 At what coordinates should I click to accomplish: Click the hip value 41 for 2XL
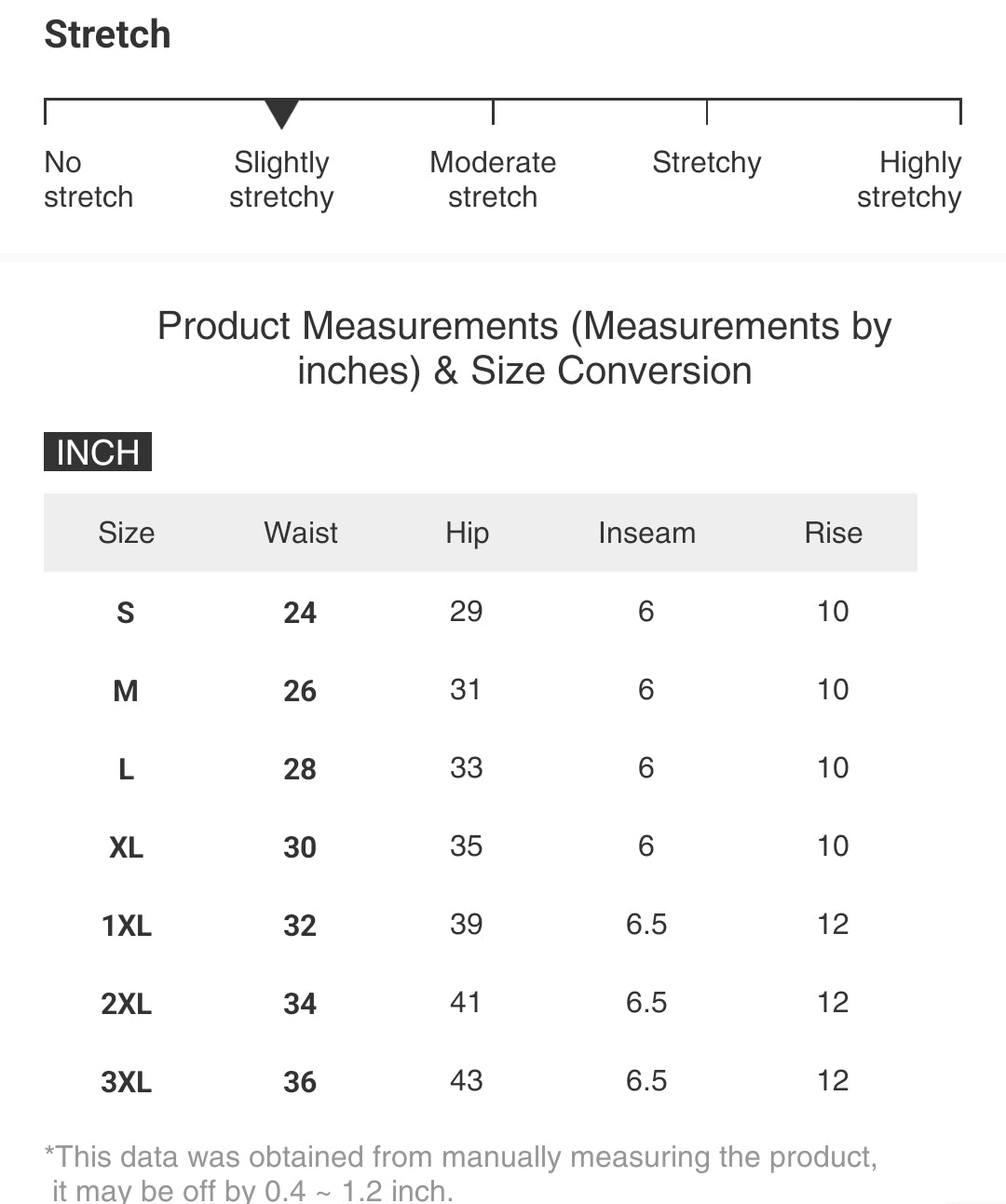tap(466, 1003)
